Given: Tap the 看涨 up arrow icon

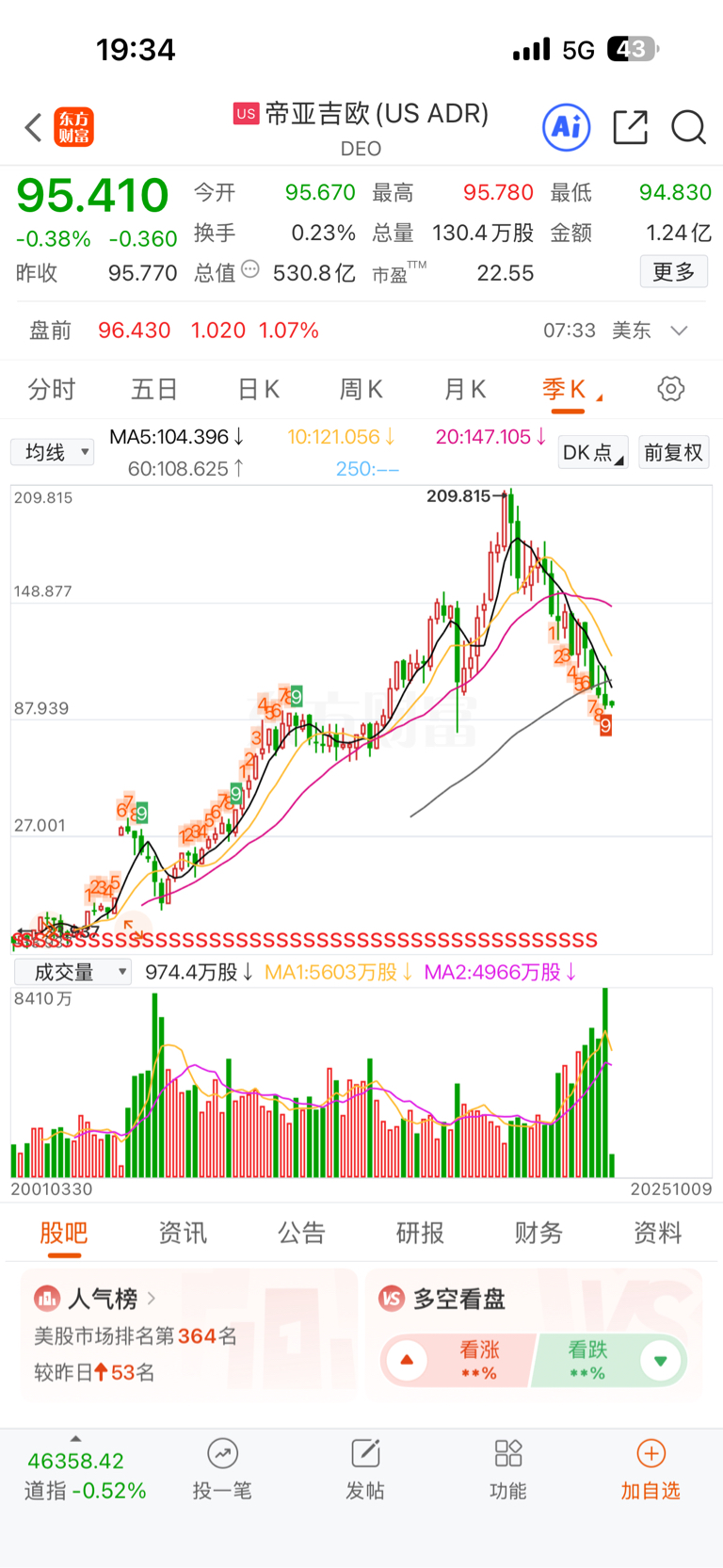Looking at the screenshot, I should coord(407,1360).
